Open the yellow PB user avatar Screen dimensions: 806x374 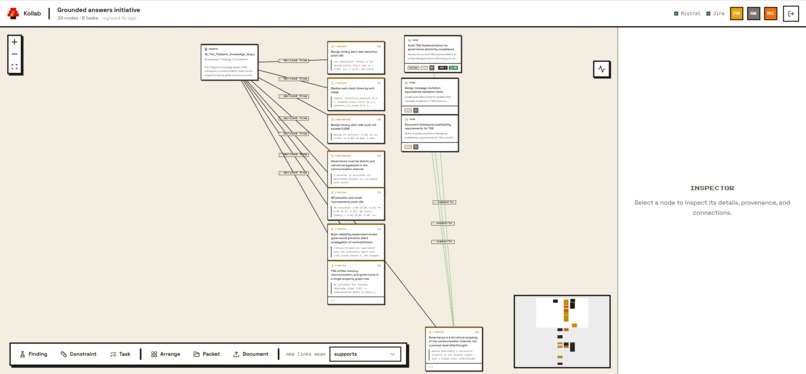click(x=737, y=13)
